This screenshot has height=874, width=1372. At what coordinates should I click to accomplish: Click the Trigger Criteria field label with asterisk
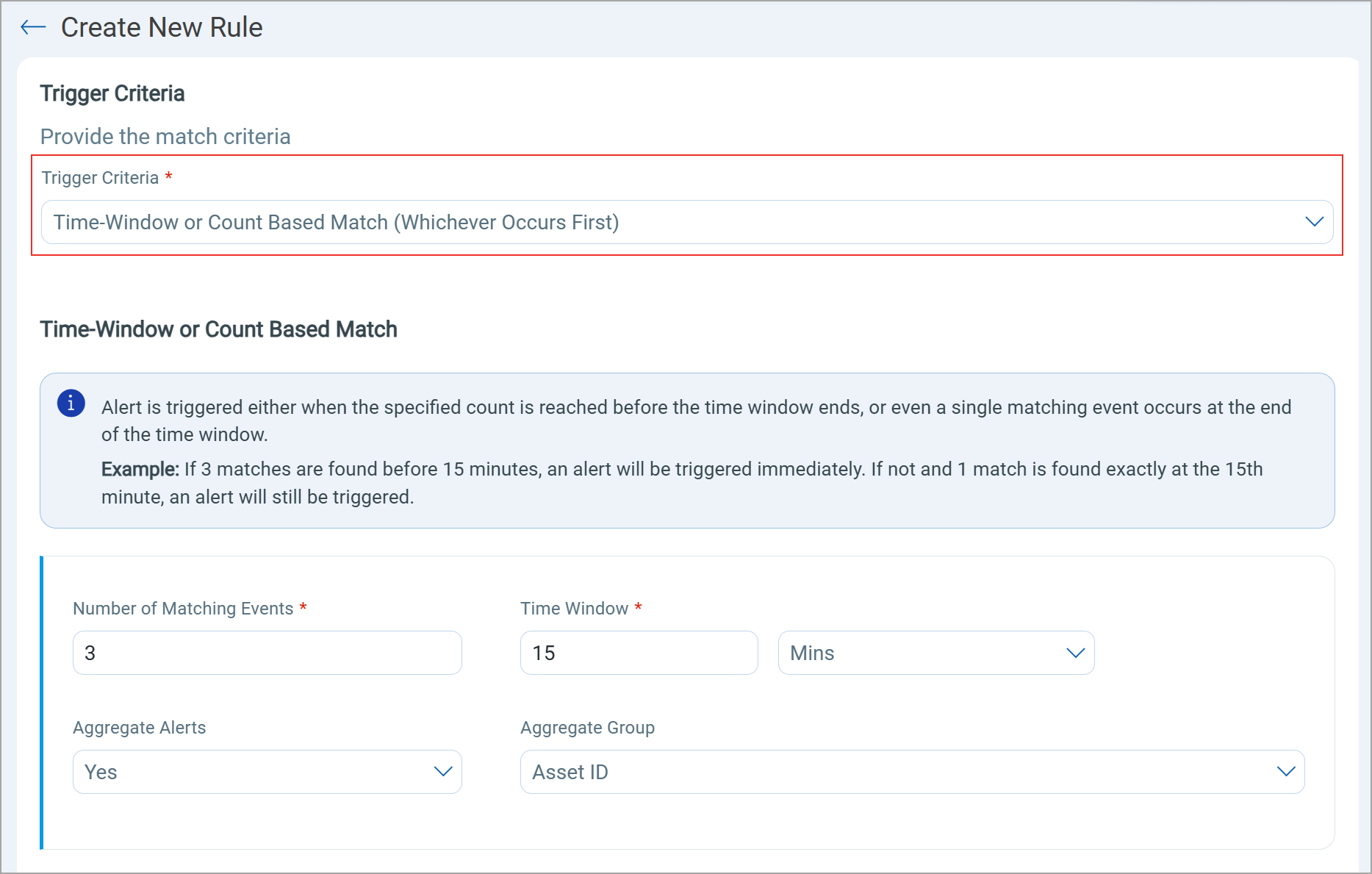[101, 178]
